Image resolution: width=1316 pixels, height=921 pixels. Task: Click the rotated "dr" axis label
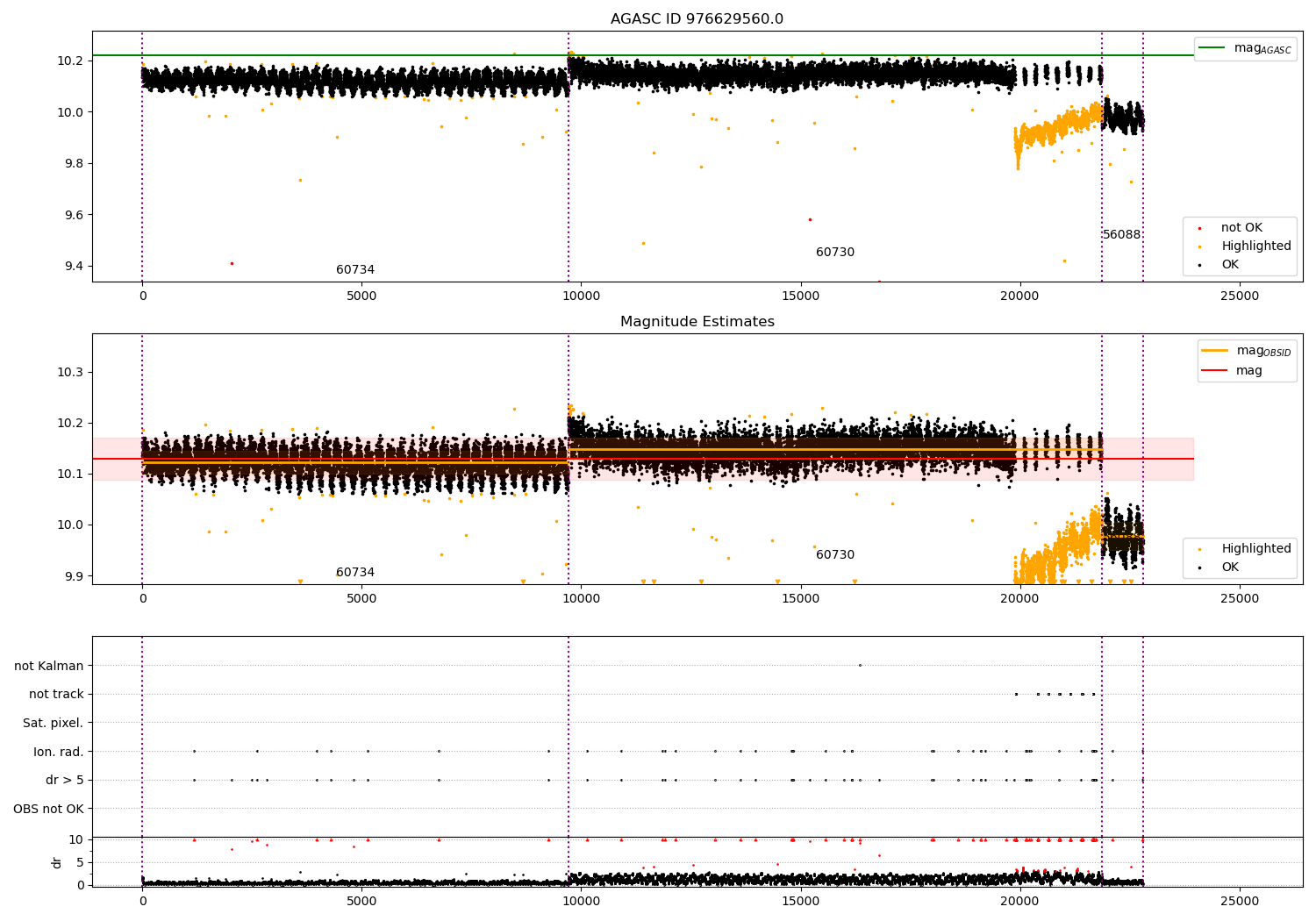(57, 862)
